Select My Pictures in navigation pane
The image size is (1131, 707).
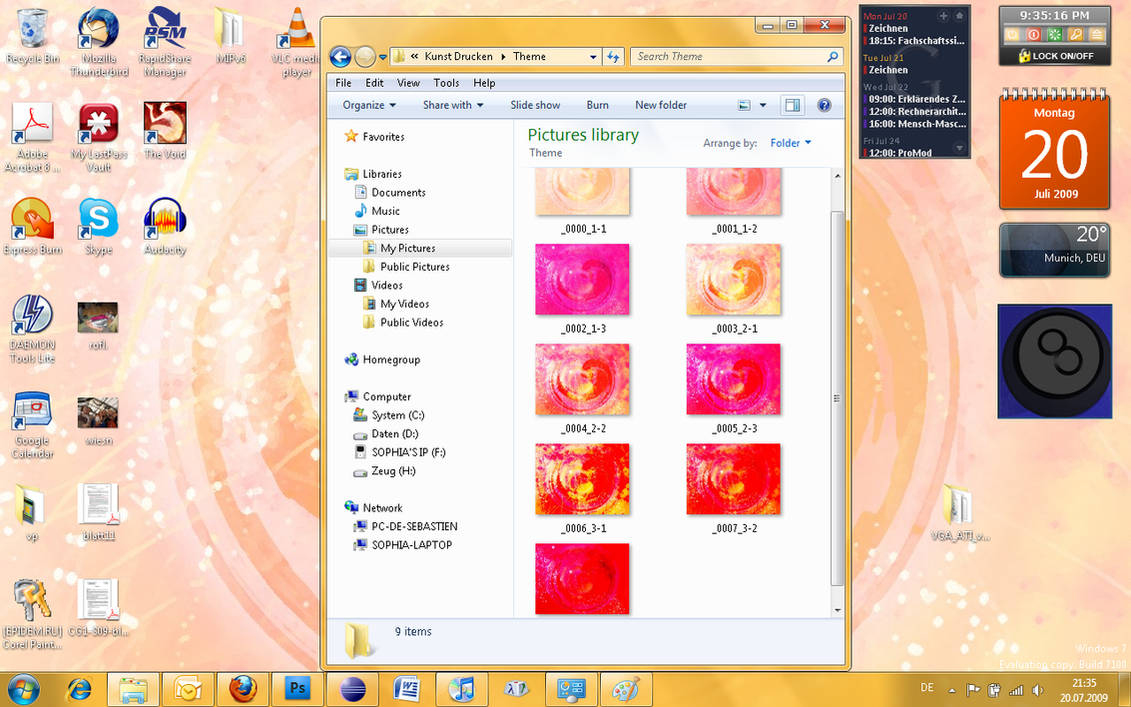(408, 248)
